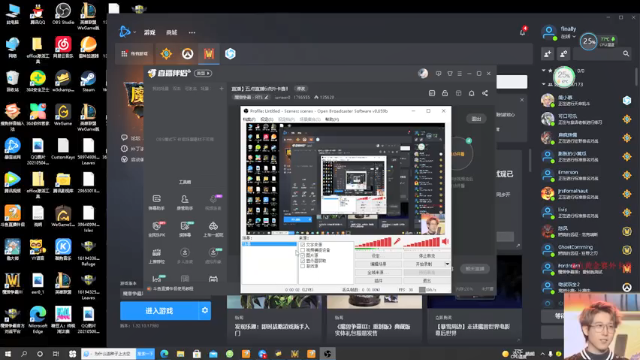This screenshot has width=640, height=360.
Task: Open the Hearthstone game tab in Battle.net
Action: (166, 53)
